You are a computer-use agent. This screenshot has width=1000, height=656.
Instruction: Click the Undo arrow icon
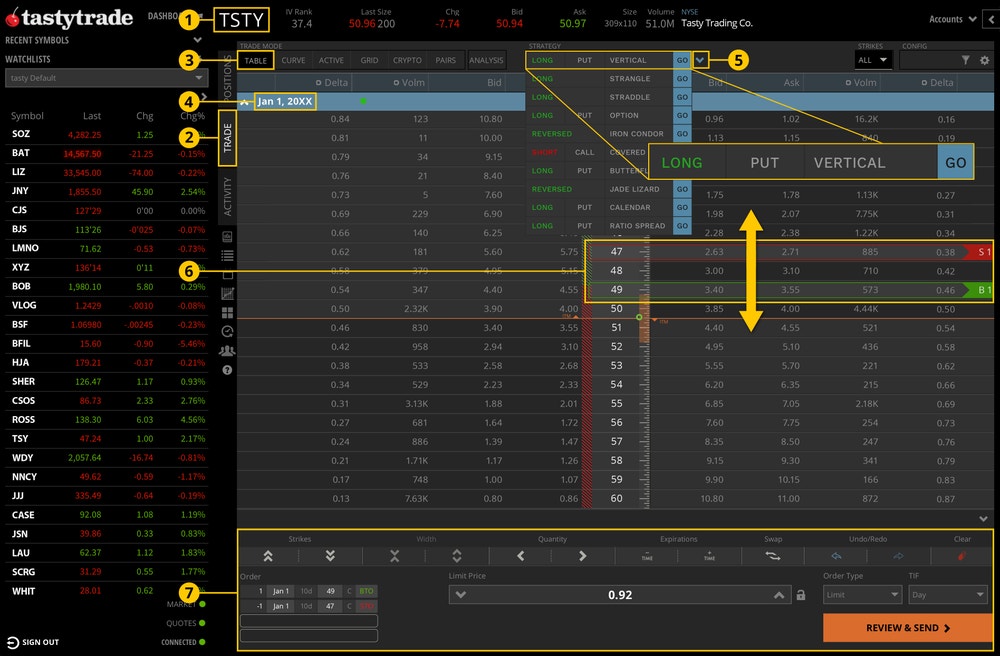point(836,556)
